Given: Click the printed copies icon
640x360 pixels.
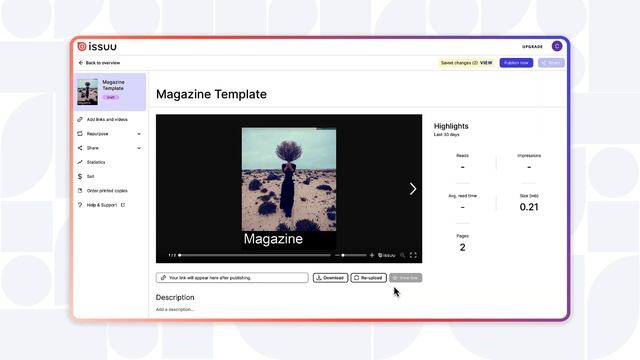Looking at the screenshot, I should [x=80, y=191].
